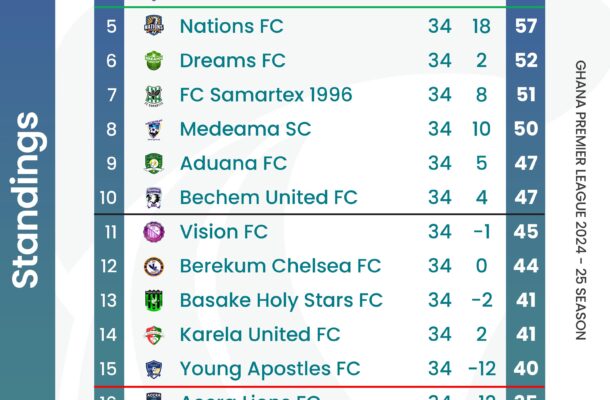Click the Young Apostles FC shield logo
The height and width of the screenshot is (400, 610).
[154, 369]
